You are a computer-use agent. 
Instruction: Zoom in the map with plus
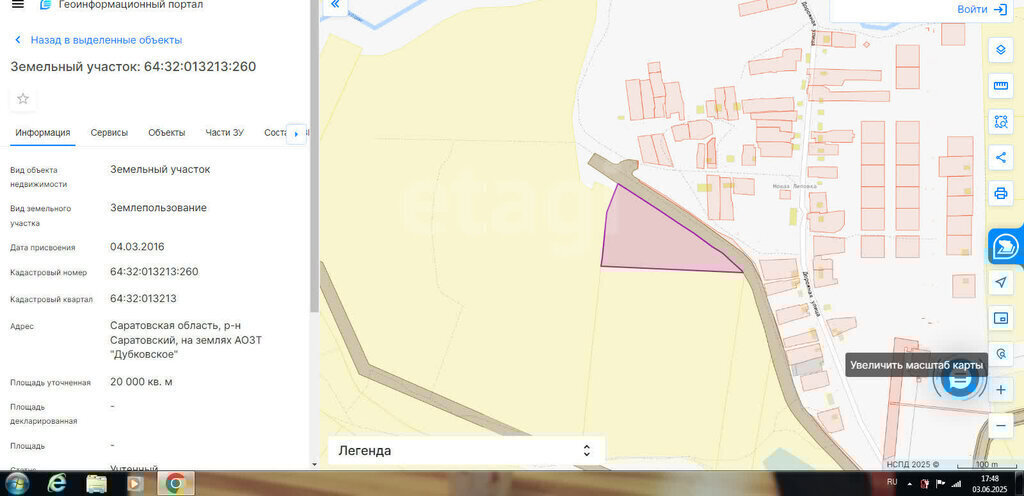[x=1000, y=390]
